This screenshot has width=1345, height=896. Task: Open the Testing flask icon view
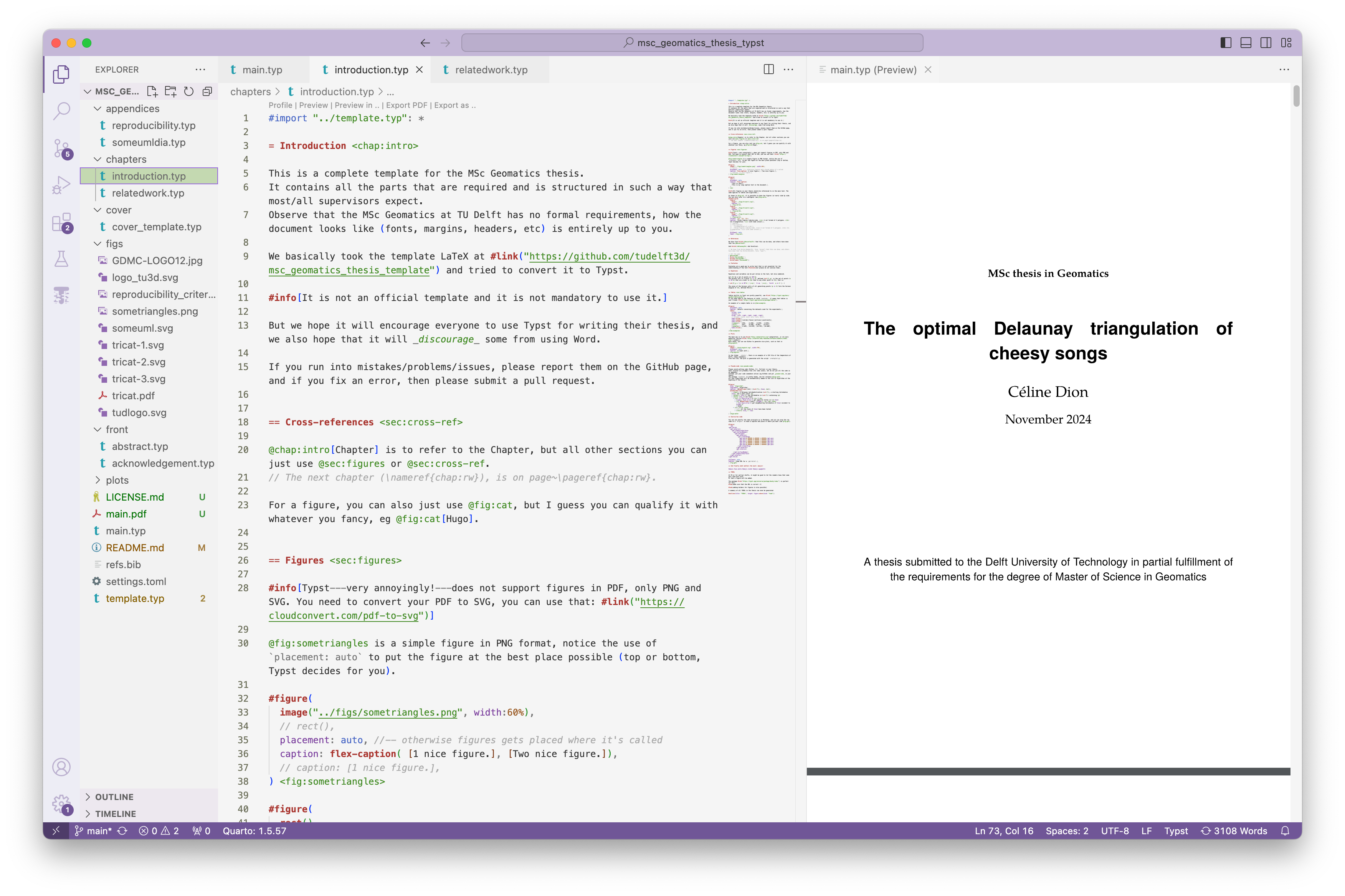pos(61,259)
